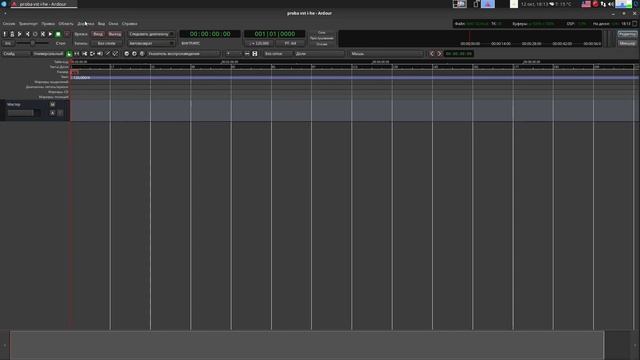Click the time signature 4/4 button
The height and width of the screenshot is (360, 640).
pyautogui.click(x=291, y=43)
